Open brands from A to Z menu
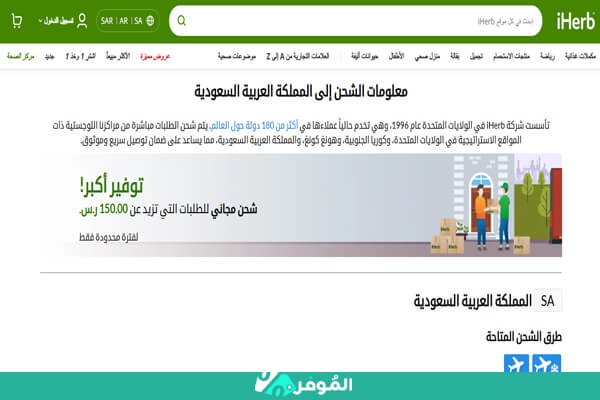Viewport: 600px width, 400px height. pos(297,56)
